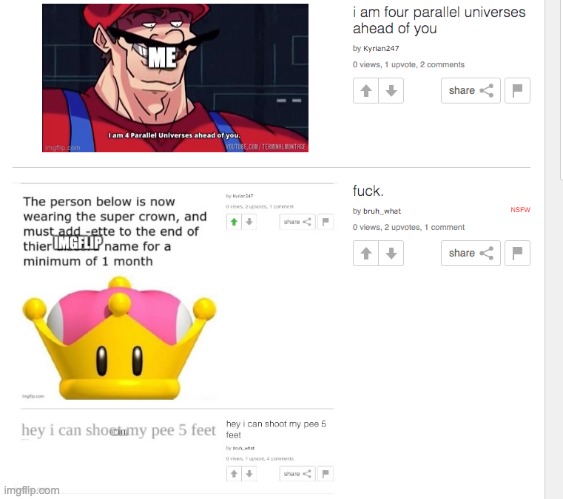Open the 'i am four parallel universes' title

(x=439, y=20)
